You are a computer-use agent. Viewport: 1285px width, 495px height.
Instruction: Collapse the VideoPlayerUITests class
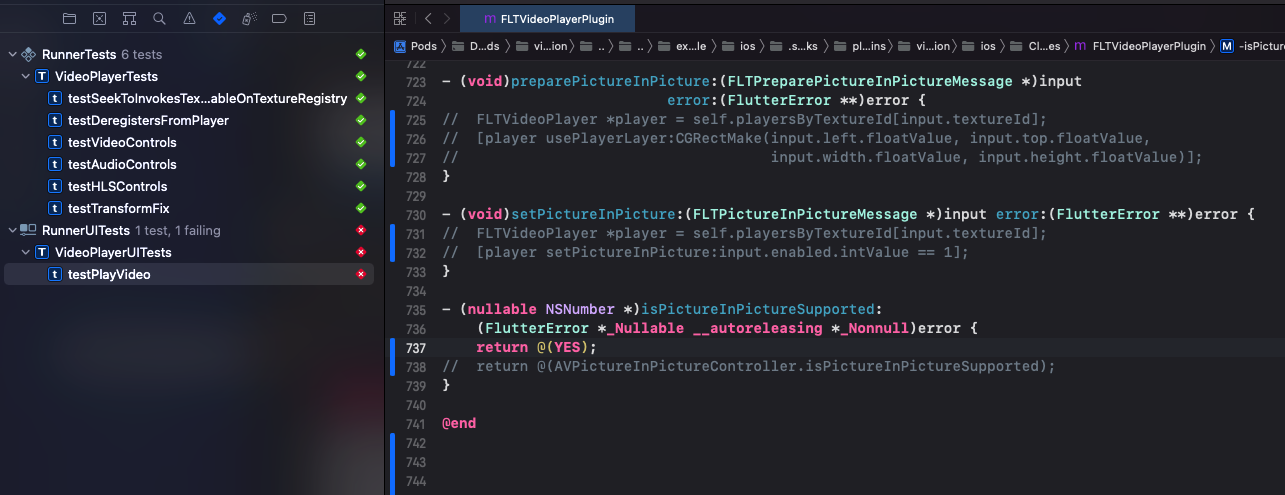click(x=25, y=252)
